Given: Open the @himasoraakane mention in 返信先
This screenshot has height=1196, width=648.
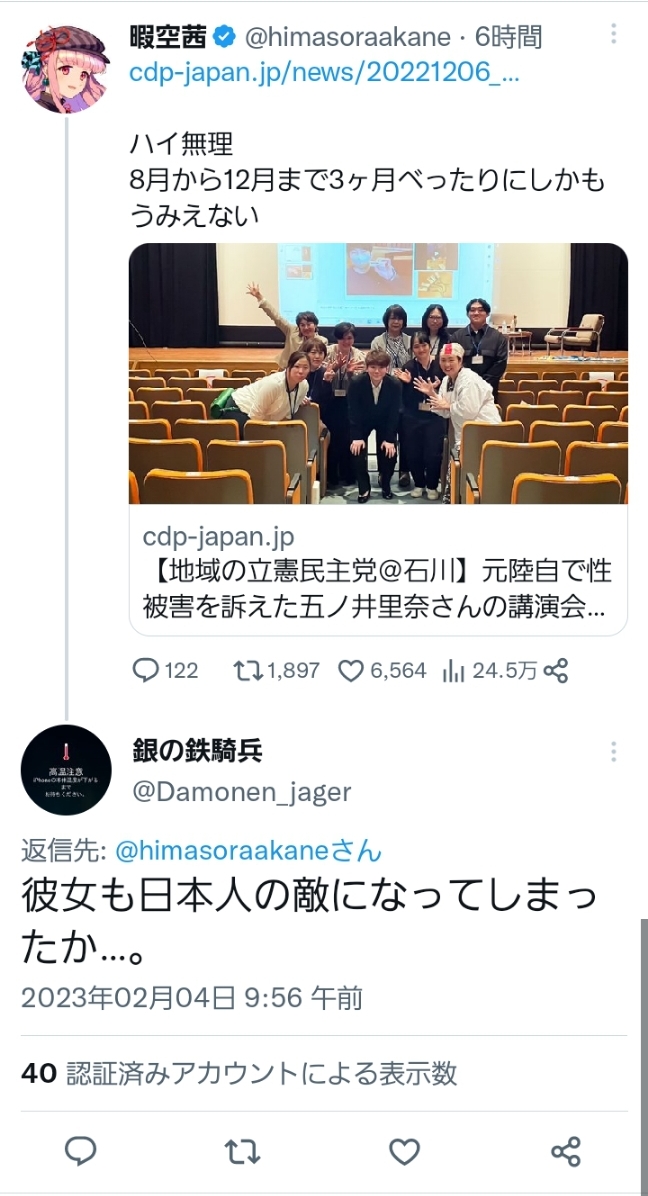Looking at the screenshot, I should point(248,850).
